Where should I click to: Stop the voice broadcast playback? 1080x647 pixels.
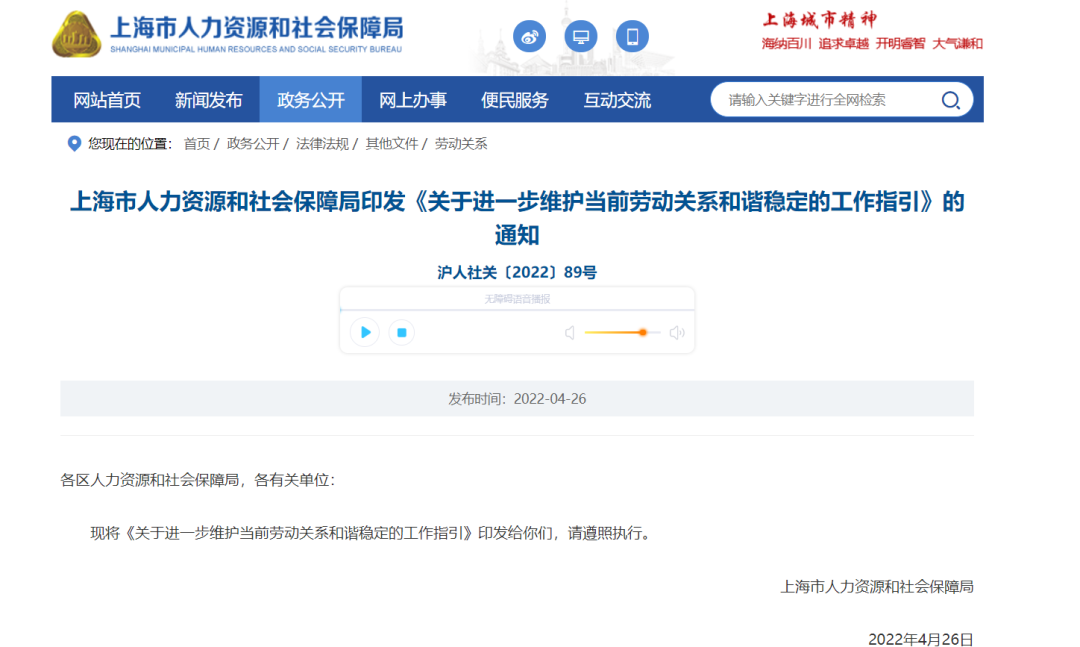401,332
